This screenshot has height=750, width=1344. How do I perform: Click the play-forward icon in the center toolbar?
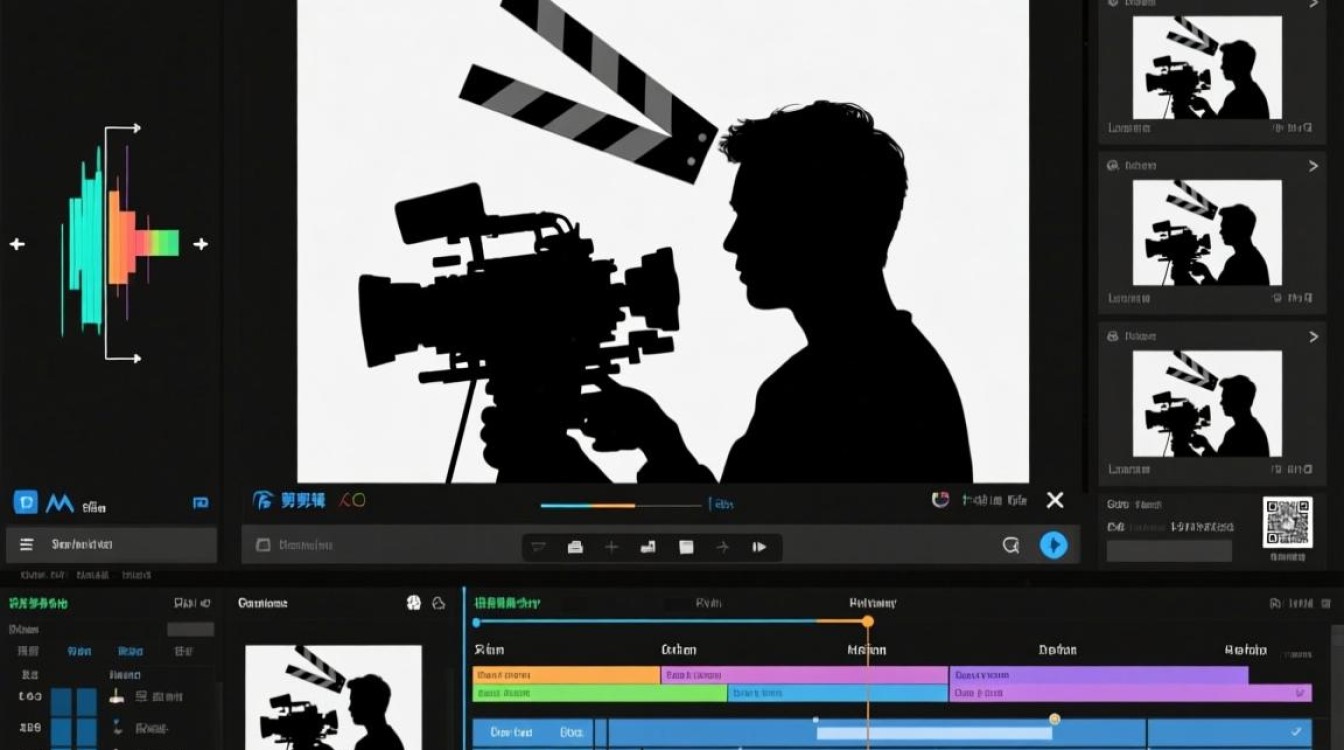coord(759,547)
